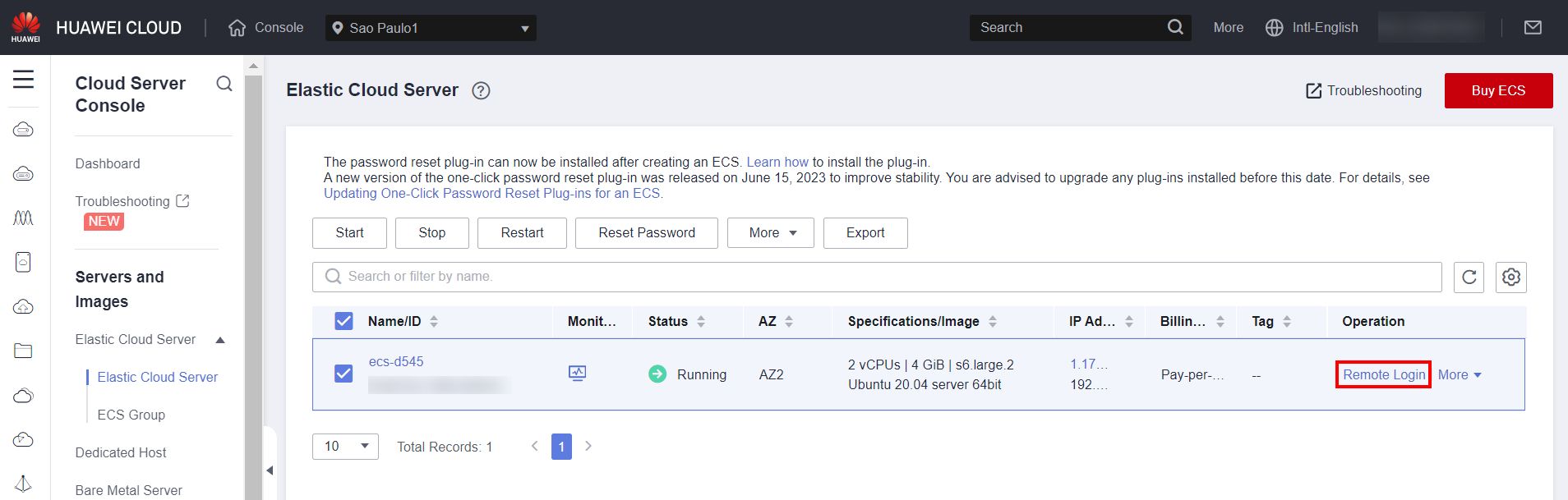Image resolution: width=1568 pixels, height=500 pixels.
Task: Click the refresh server list icon
Action: click(x=1469, y=278)
